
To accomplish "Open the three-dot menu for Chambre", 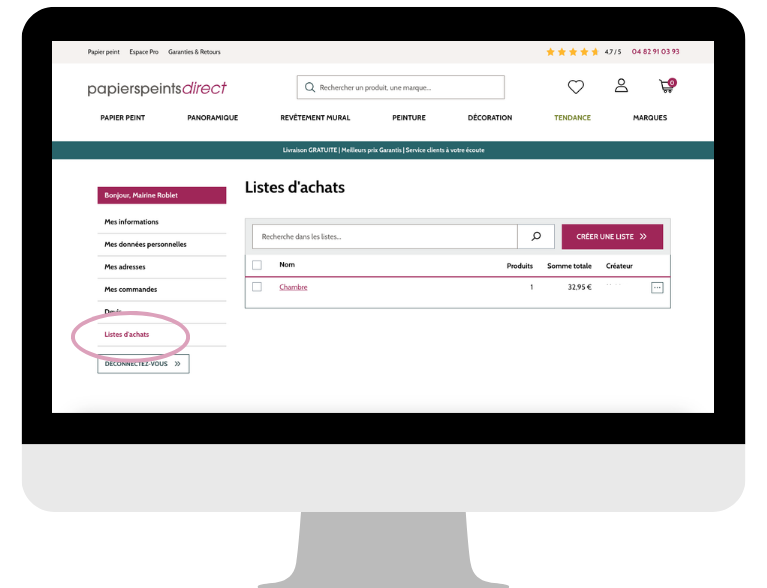I will coord(657,288).
